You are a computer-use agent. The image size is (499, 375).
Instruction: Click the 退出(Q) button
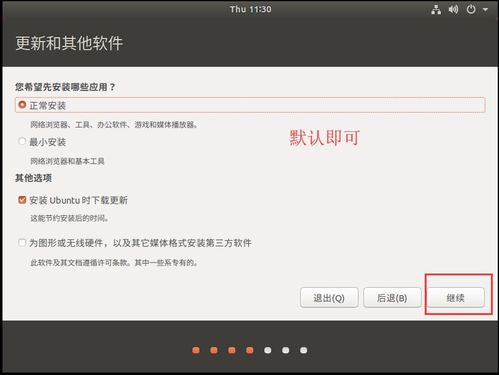click(x=329, y=298)
